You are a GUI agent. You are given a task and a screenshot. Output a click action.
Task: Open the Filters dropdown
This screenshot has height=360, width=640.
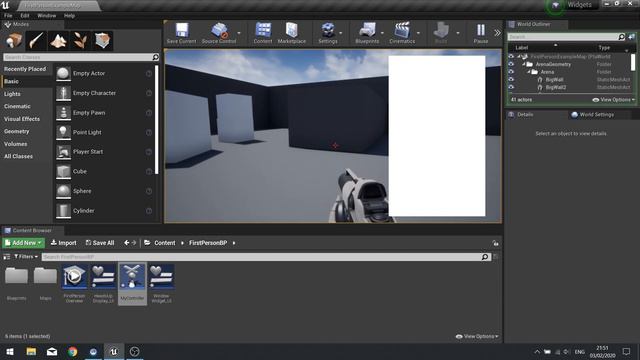(26, 257)
